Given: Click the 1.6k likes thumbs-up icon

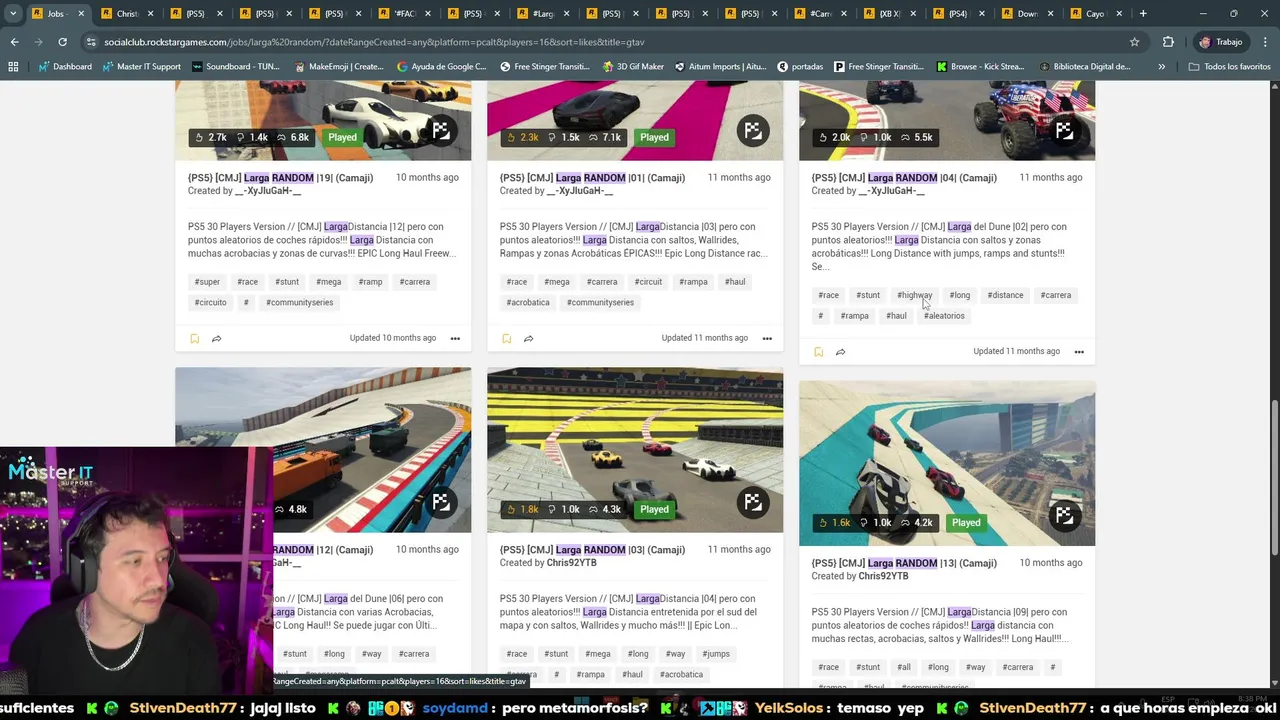Looking at the screenshot, I should pos(822,523).
